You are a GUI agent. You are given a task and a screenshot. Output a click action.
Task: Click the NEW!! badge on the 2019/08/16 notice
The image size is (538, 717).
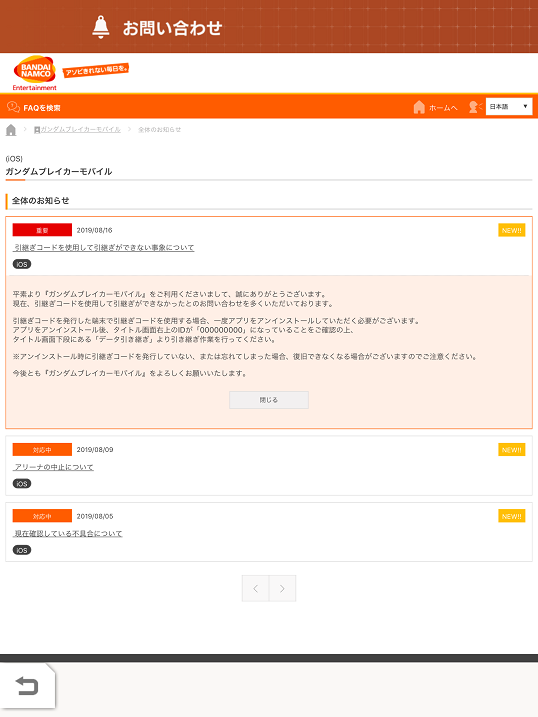(x=511, y=230)
